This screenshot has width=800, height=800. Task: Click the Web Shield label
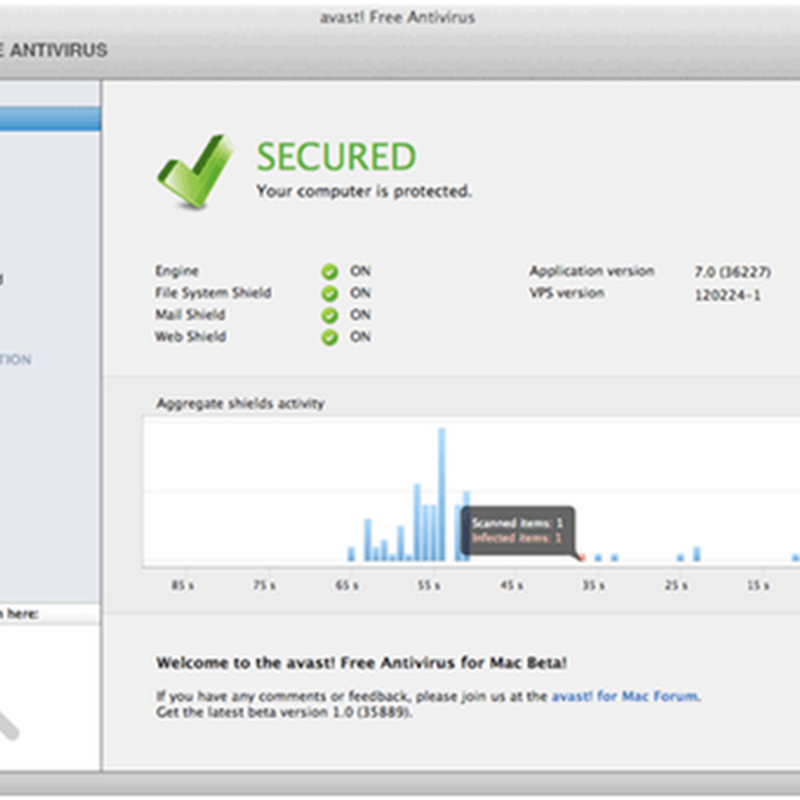click(x=190, y=337)
